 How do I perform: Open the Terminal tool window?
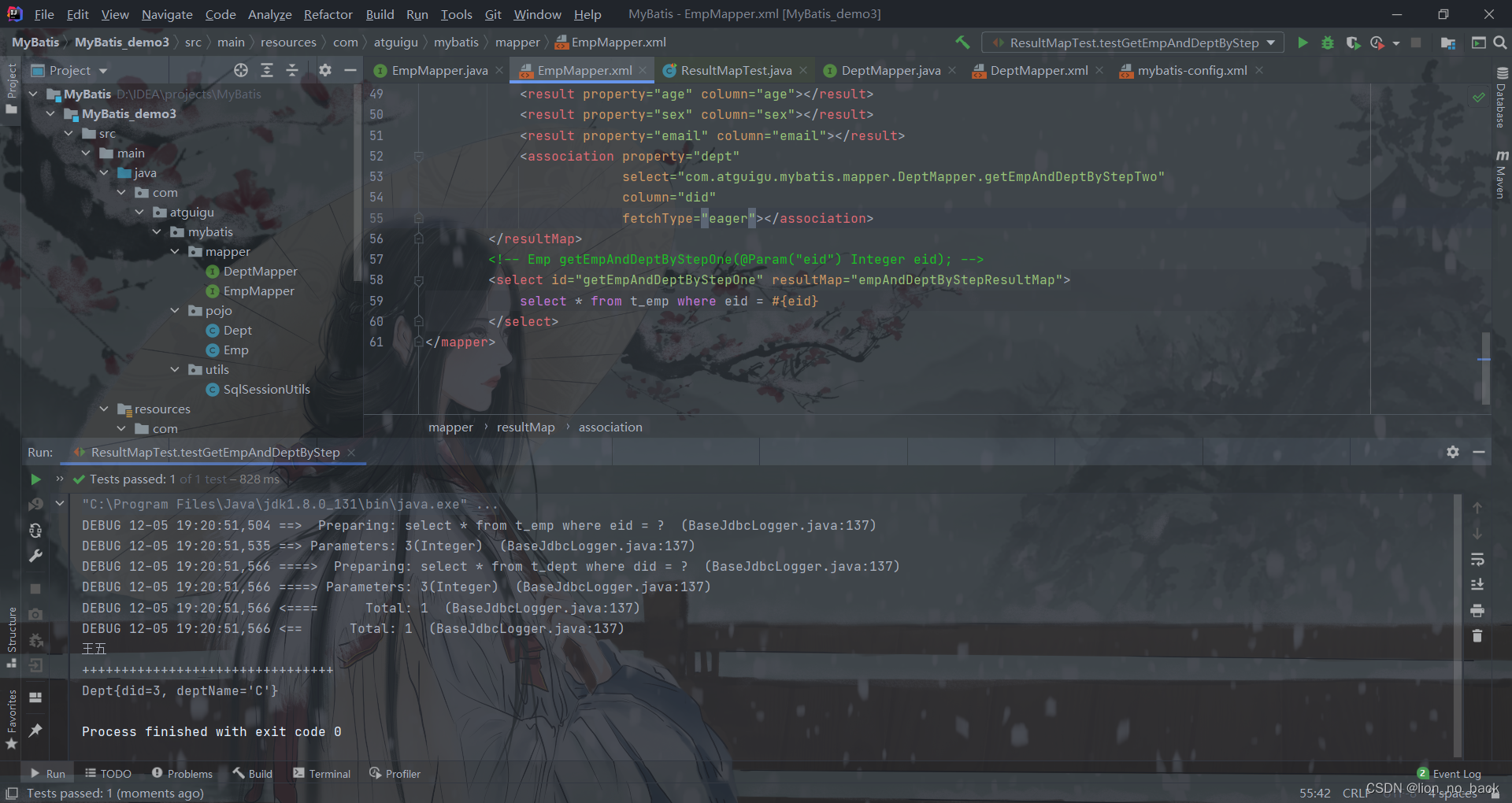[x=321, y=774]
